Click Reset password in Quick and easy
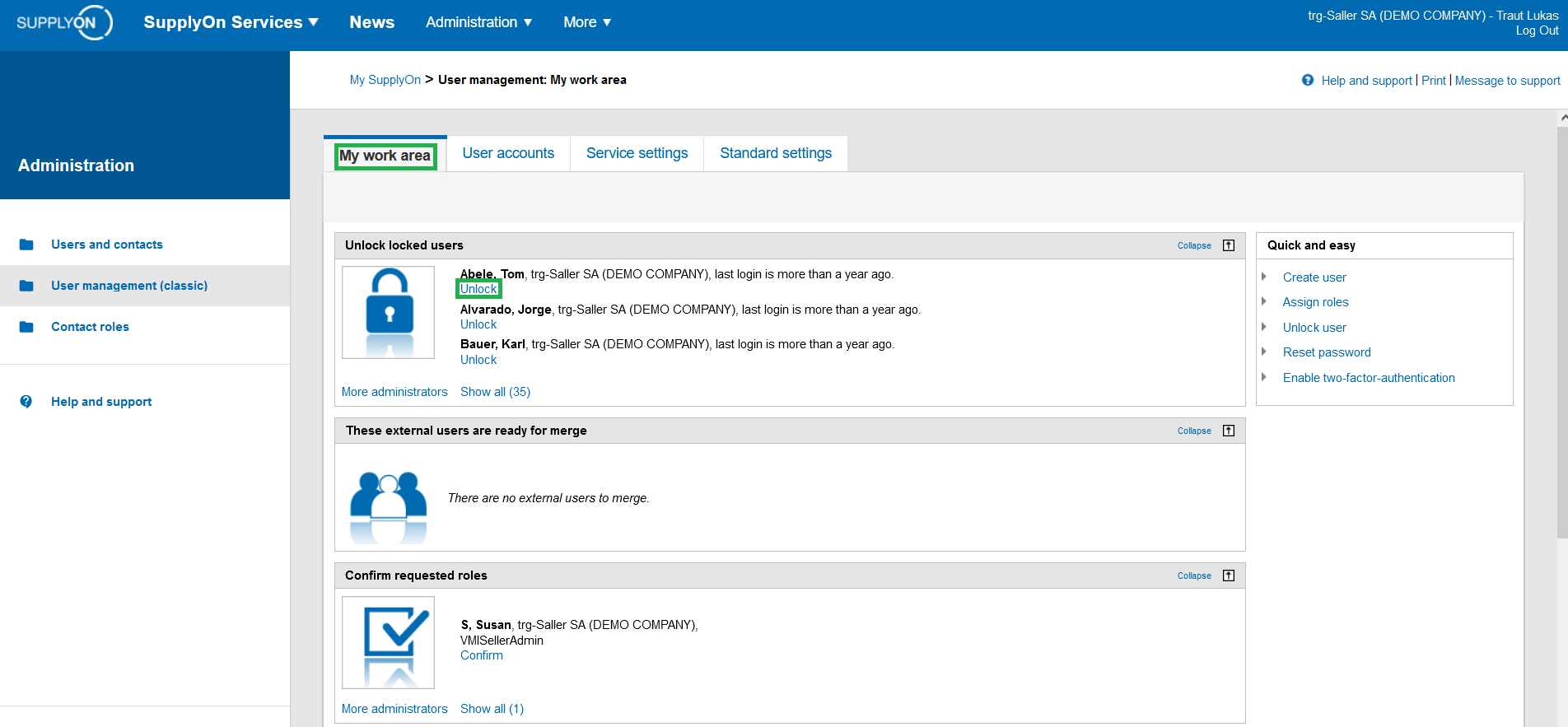 (1327, 352)
